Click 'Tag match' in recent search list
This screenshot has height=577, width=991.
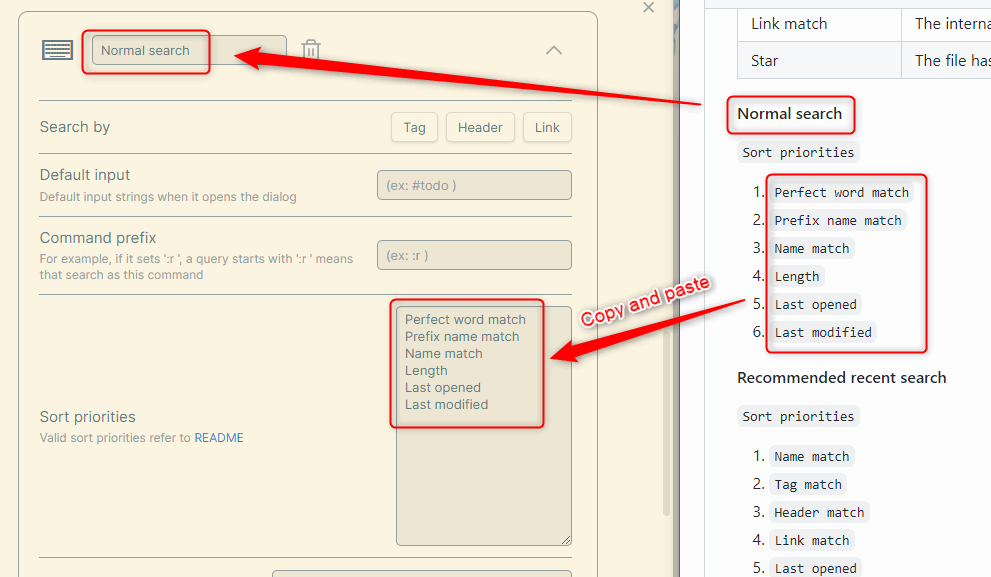tap(808, 485)
